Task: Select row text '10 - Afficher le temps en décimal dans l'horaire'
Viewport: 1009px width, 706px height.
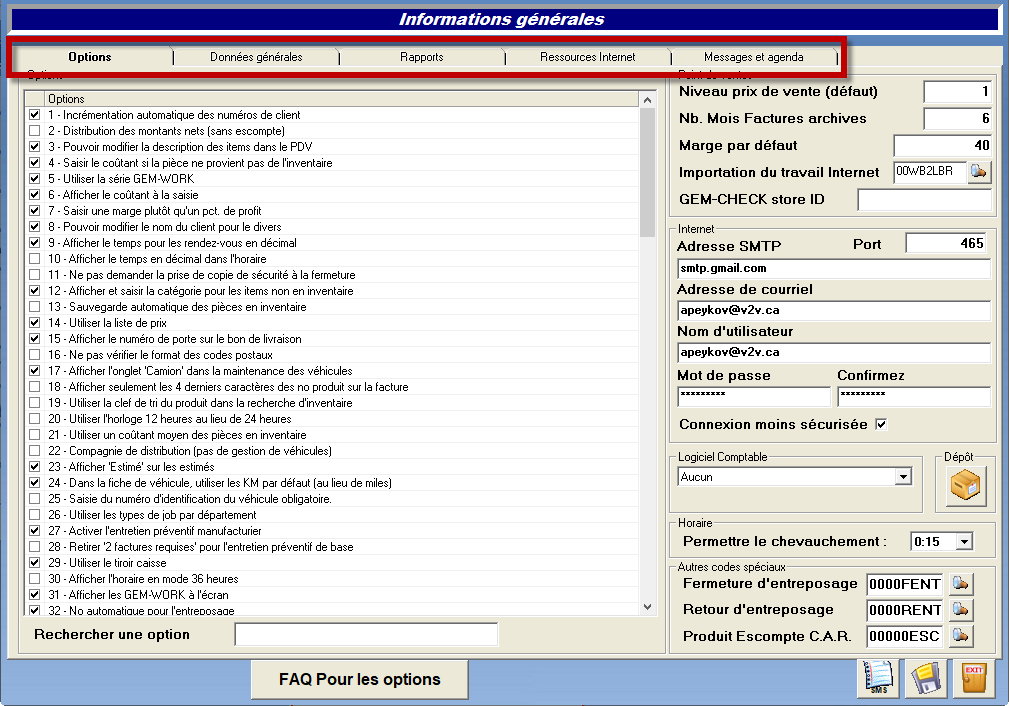Action: point(157,259)
